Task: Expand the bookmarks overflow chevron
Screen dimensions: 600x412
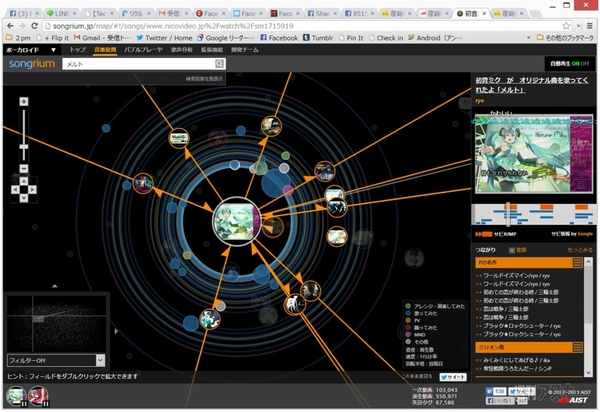Action: pyautogui.click(x=528, y=37)
